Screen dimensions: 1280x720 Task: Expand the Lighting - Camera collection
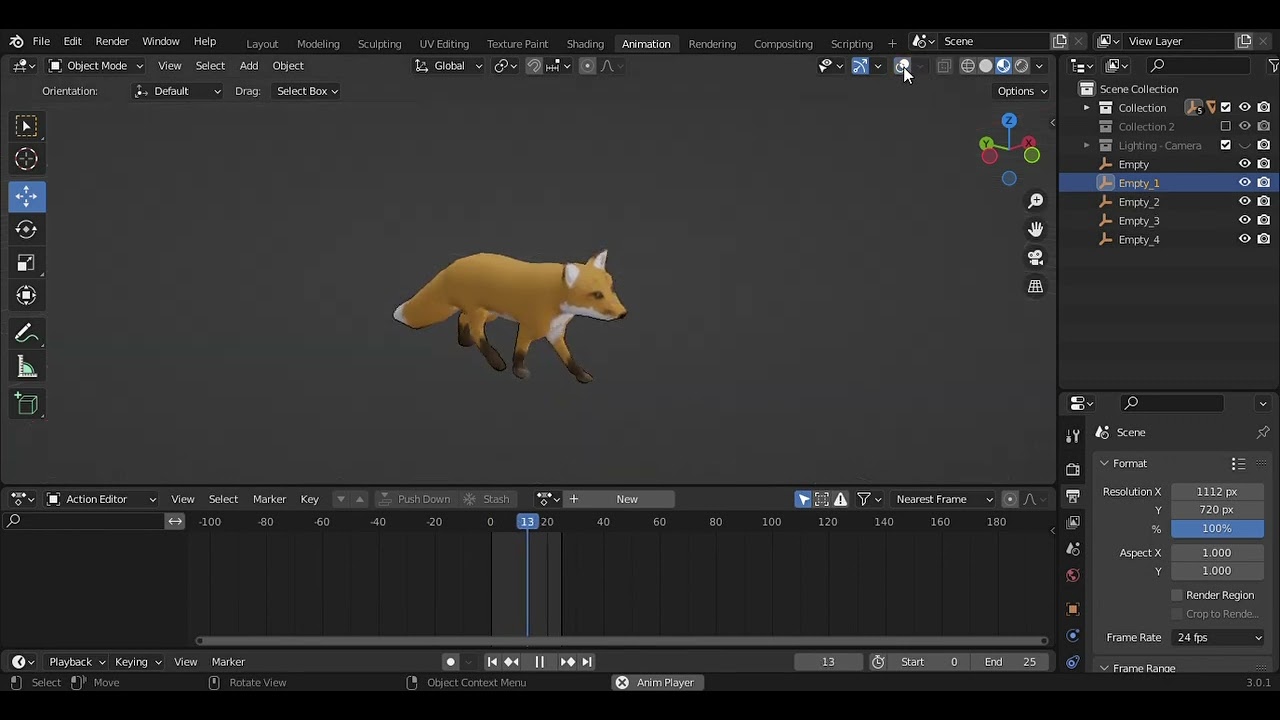click(1087, 146)
